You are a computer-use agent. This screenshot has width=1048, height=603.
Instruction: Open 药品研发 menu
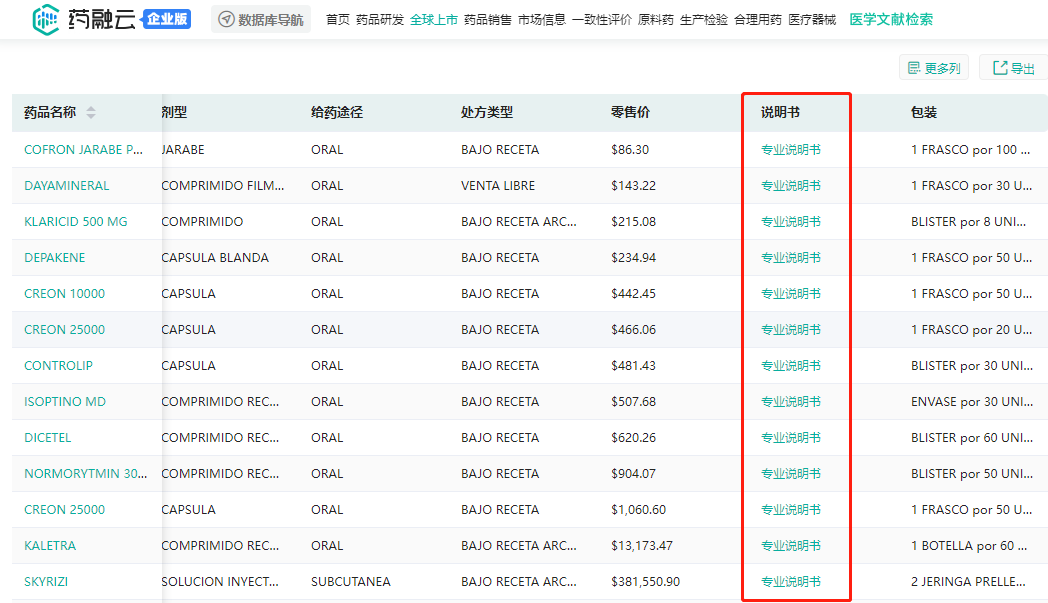click(x=380, y=19)
